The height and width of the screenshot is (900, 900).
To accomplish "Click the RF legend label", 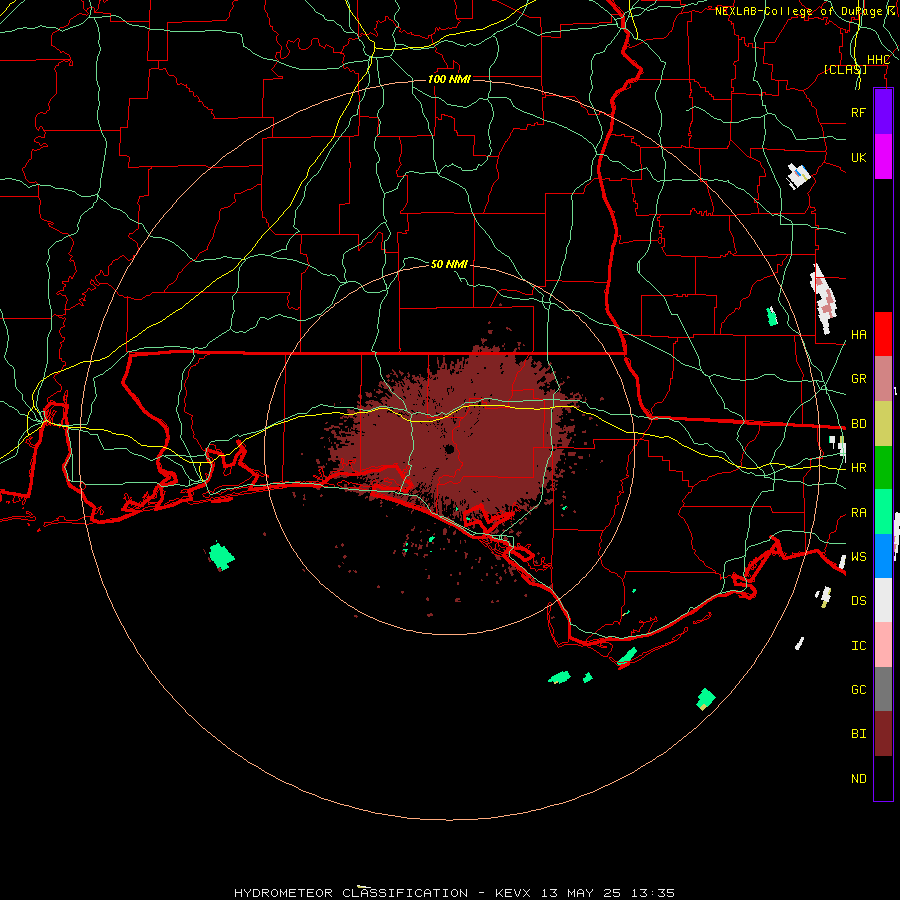I will click(x=858, y=112).
